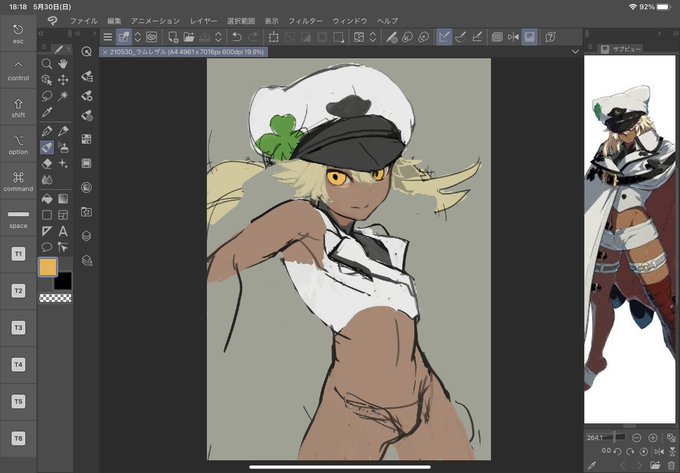
Task: Open the ファイル menu
Action: tap(84, 21)
